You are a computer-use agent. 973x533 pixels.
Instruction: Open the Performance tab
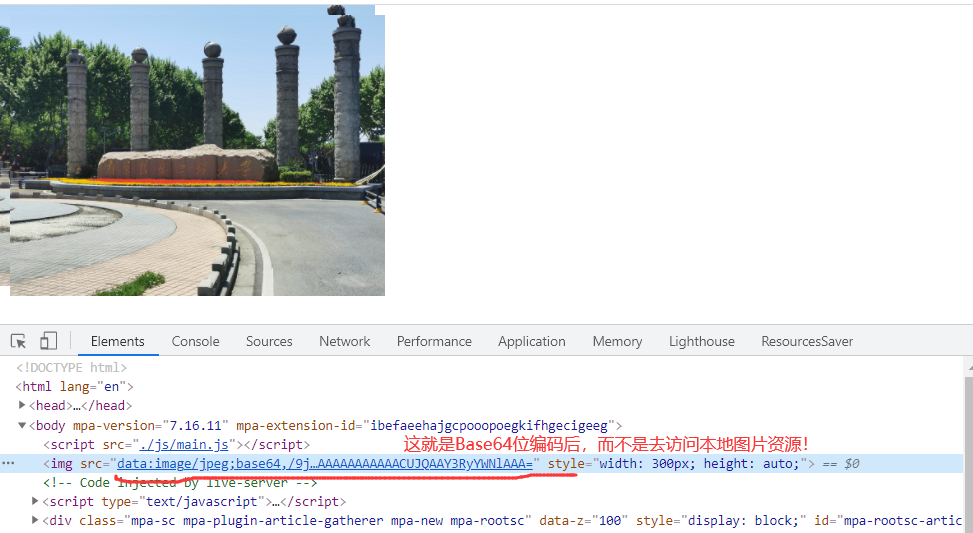(434, 341)
